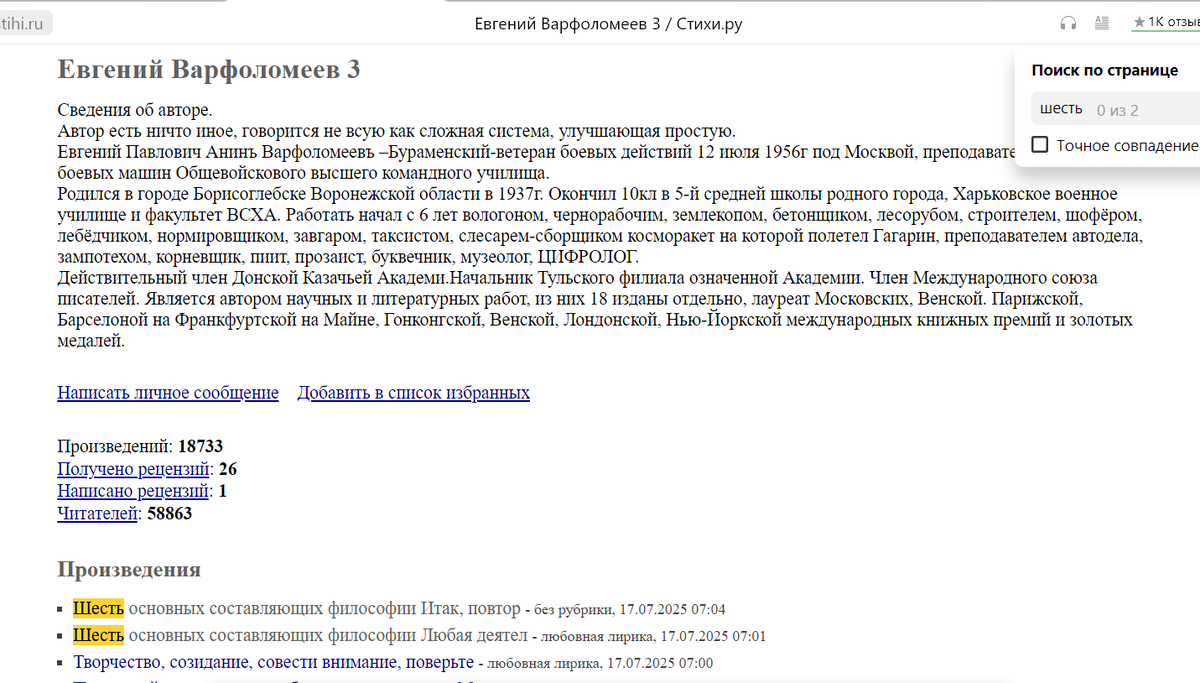Click the Произведения section heading
Image resolution: width=1200 pixels, height=683 pixels.
pos(129,570)
